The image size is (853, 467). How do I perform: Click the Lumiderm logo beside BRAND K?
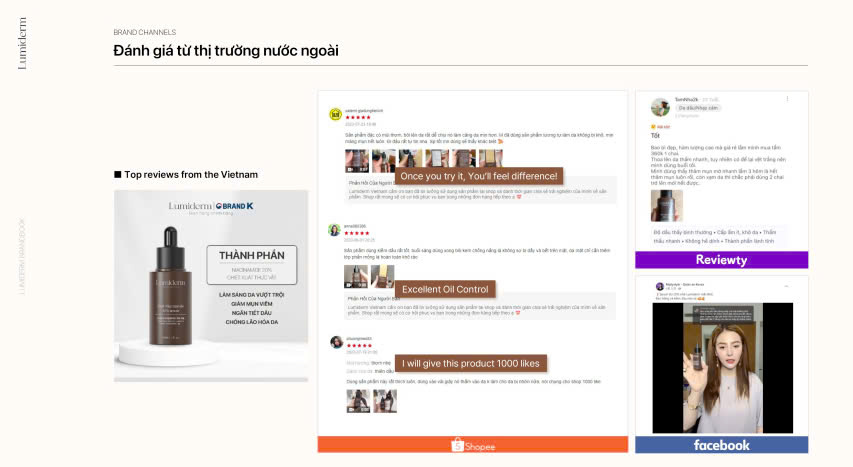pos(190,206)
